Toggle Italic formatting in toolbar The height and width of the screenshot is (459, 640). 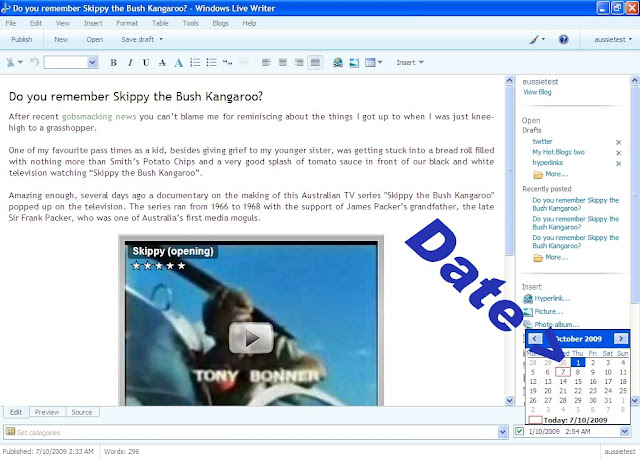(130, 62)
